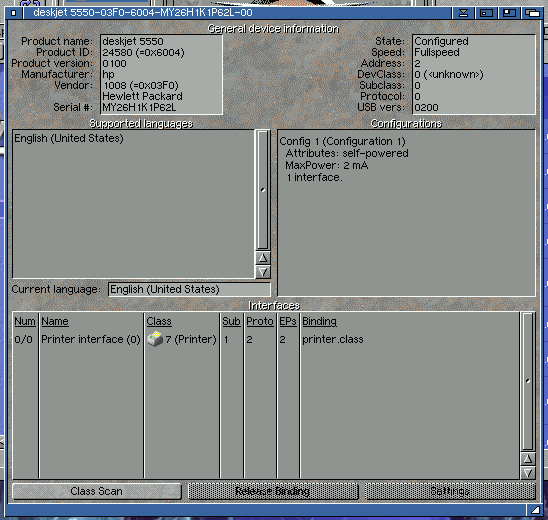
Task: Click Attributes: self-powered line
Action: coord(347,153)
